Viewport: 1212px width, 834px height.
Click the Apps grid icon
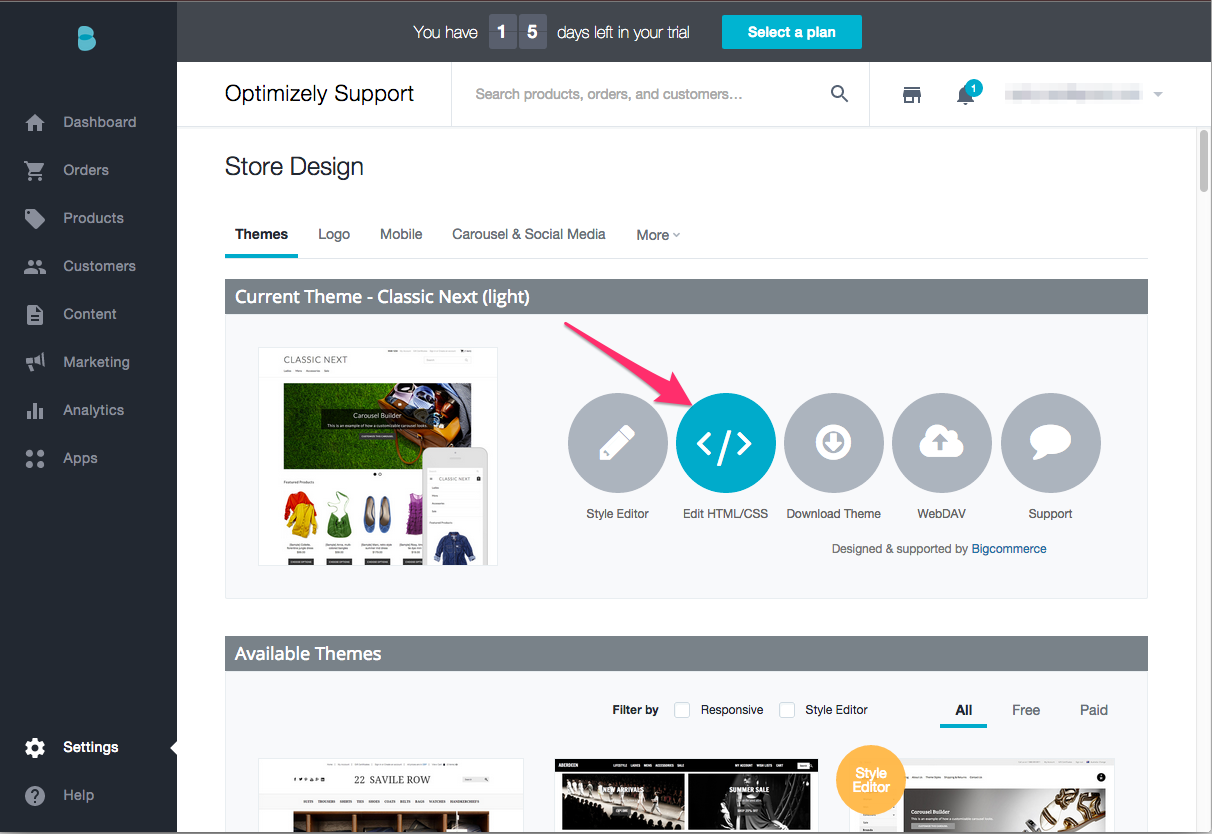point(35,458)
